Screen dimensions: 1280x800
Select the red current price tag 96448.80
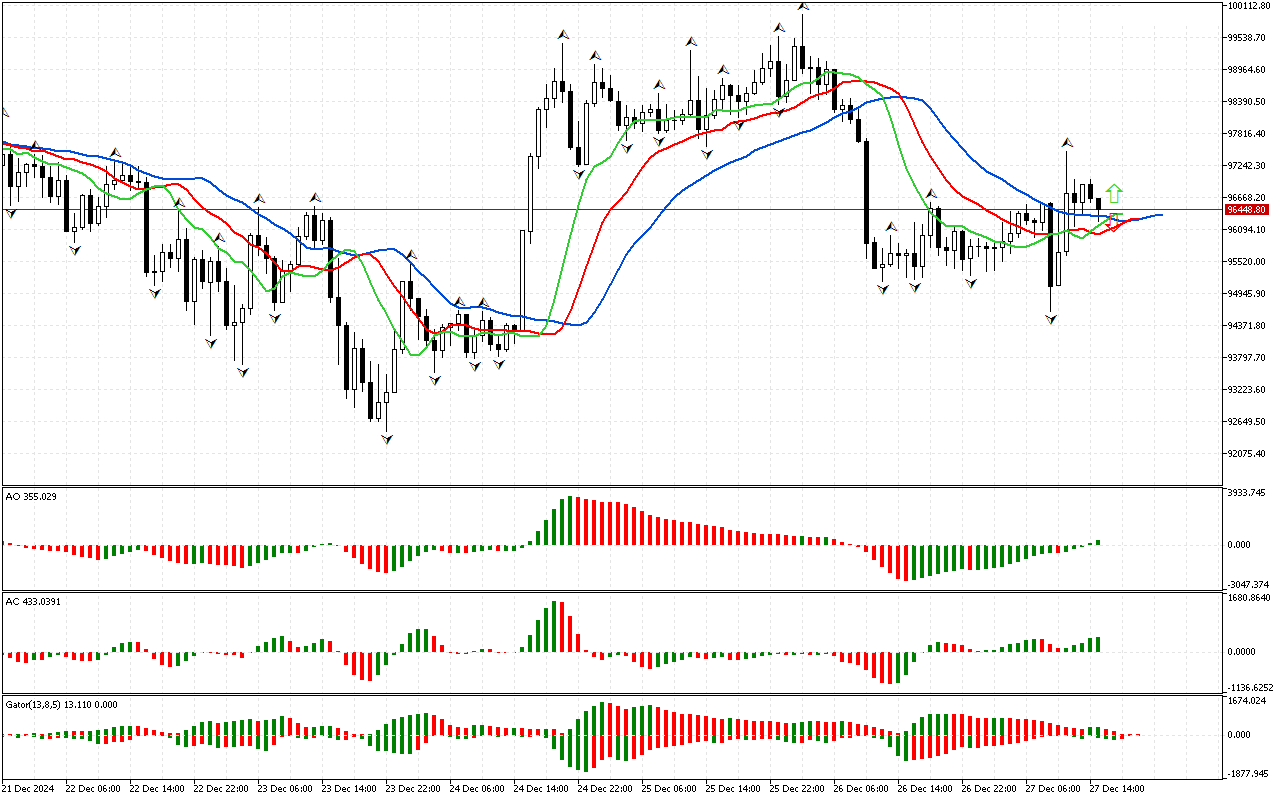[1247, 210]
